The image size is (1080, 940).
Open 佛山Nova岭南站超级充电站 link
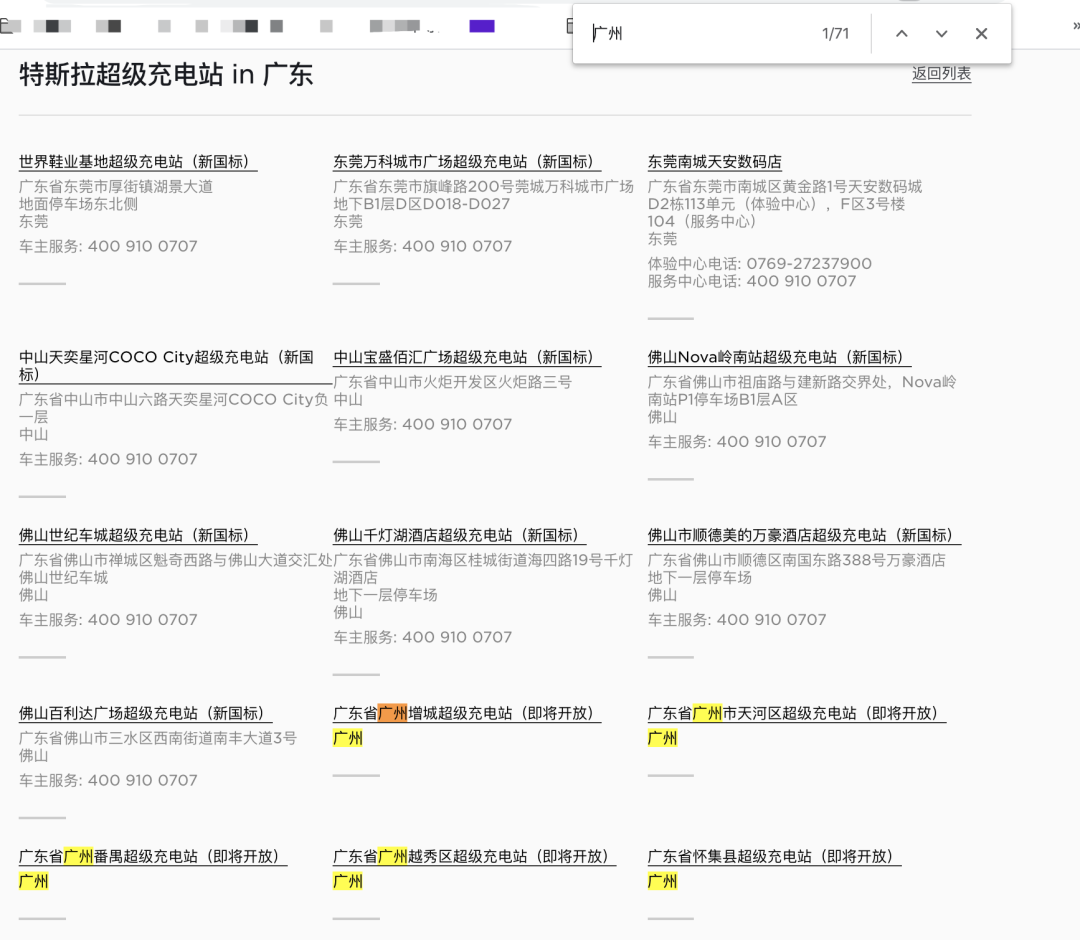(779, 357)
